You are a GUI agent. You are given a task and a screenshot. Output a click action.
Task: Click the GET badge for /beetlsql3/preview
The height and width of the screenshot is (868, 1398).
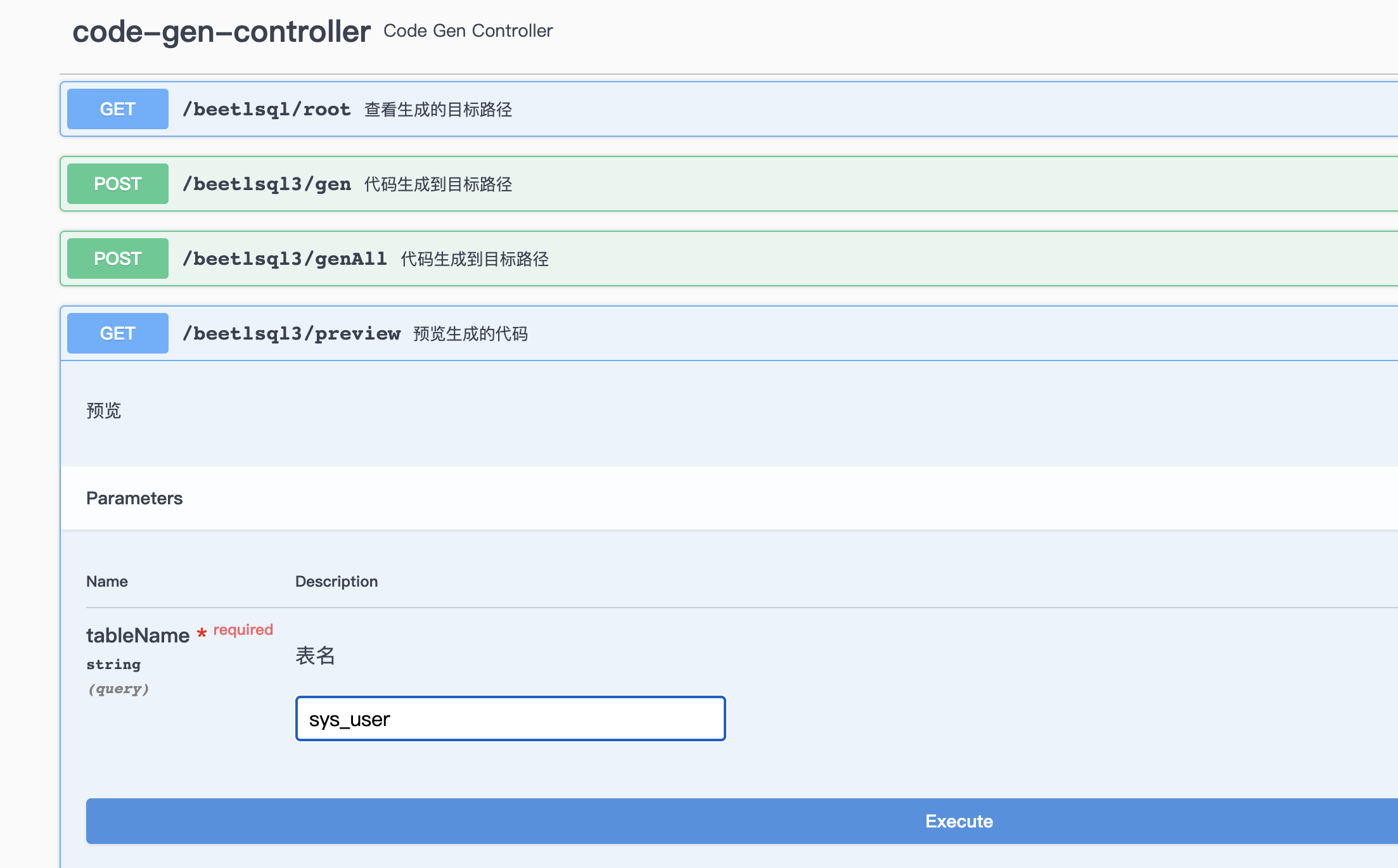click(x=117, y=333)
